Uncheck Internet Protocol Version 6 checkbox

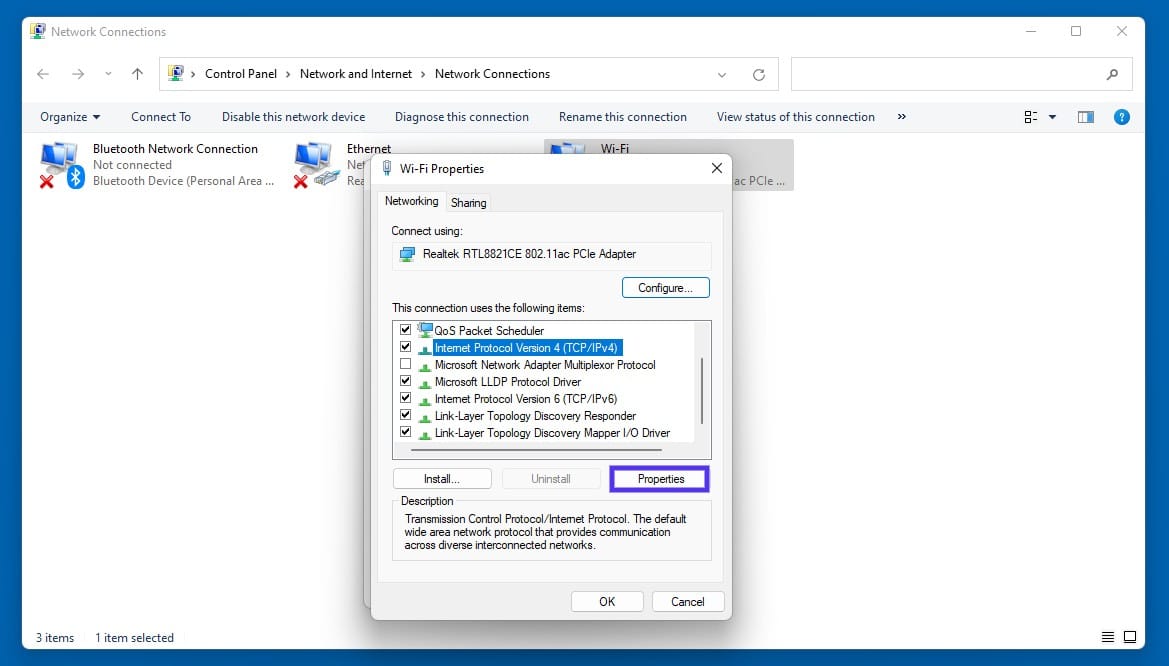pyautogui.click(x=405, y=399)
